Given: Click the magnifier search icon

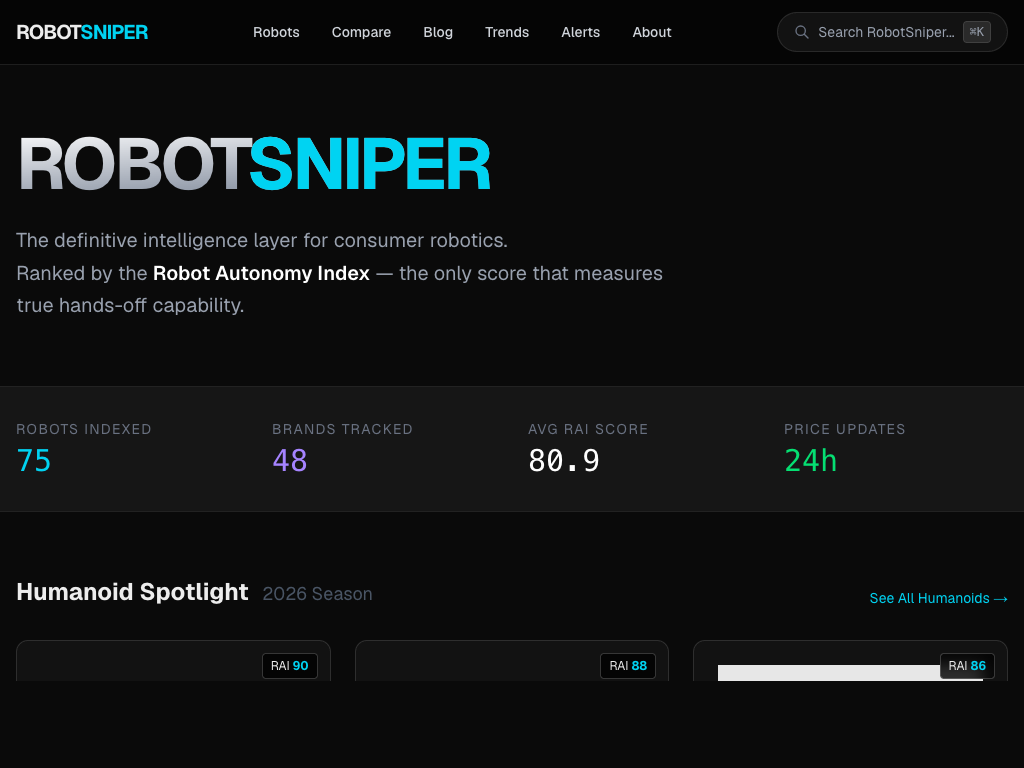Looking at the screenshot, I should coord(801,32).
